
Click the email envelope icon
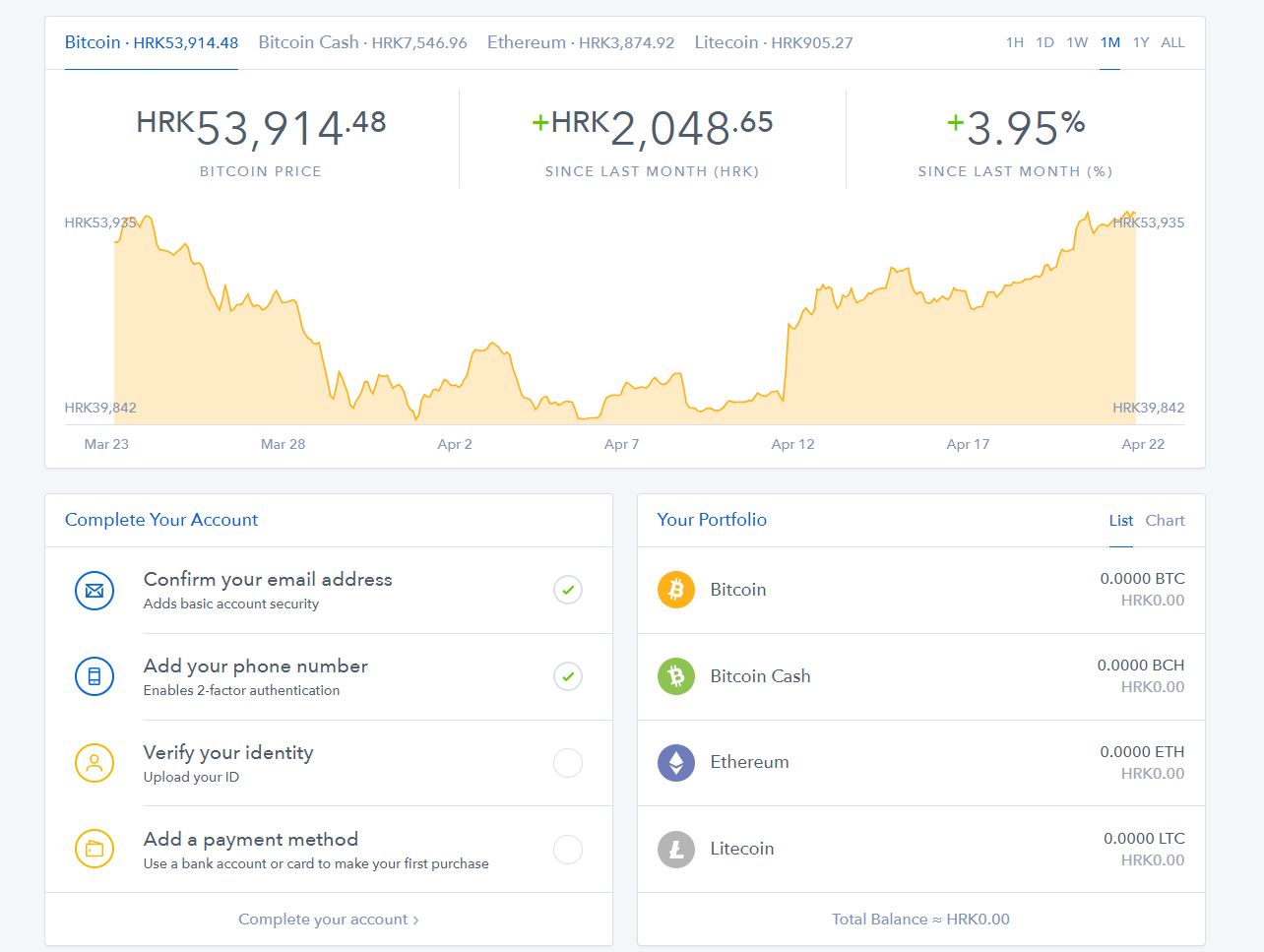(x=95, y=591)
